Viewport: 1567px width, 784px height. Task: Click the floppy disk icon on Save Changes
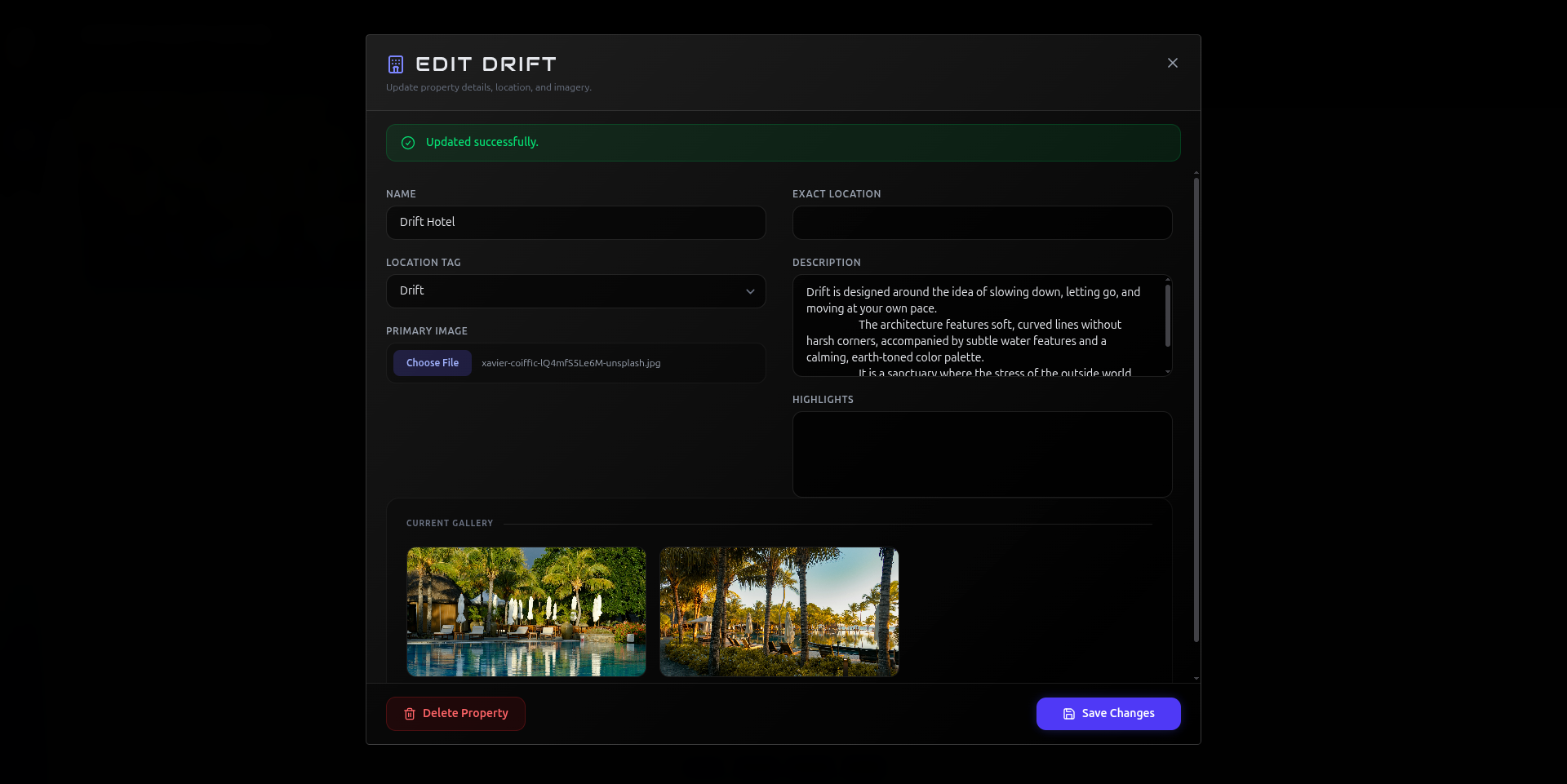click(1069, 714)
